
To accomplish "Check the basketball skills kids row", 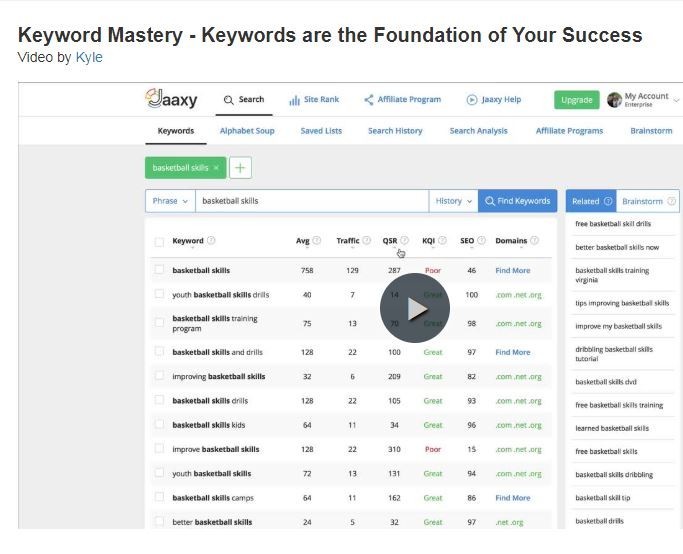I will coord(159,424).
